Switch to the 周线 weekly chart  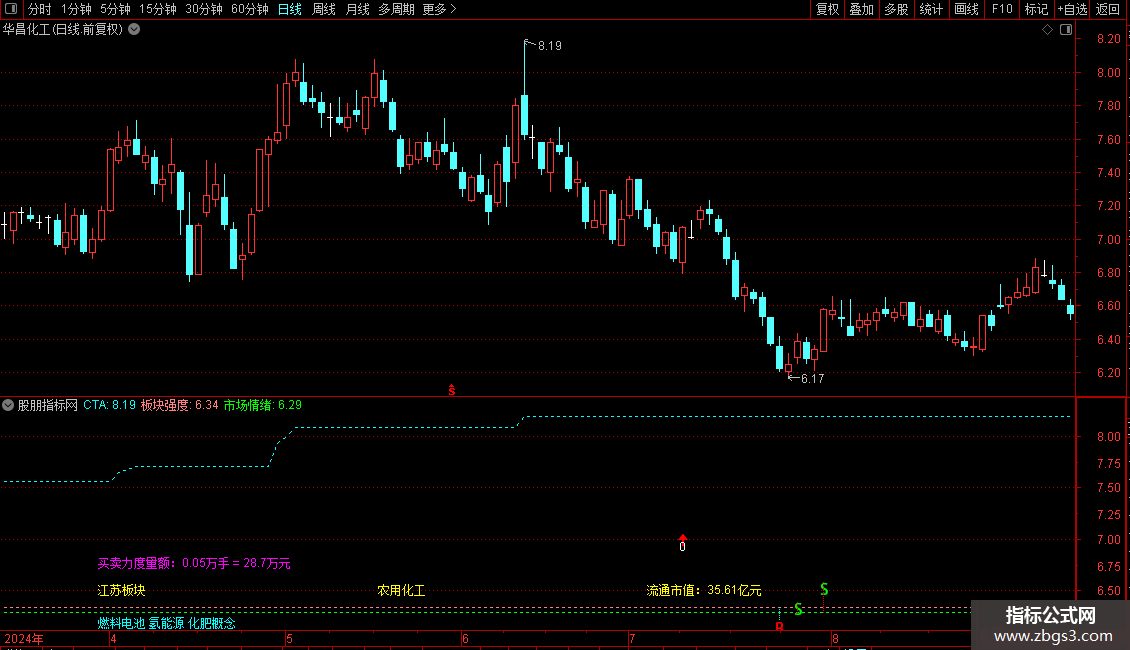coord(324,9)
